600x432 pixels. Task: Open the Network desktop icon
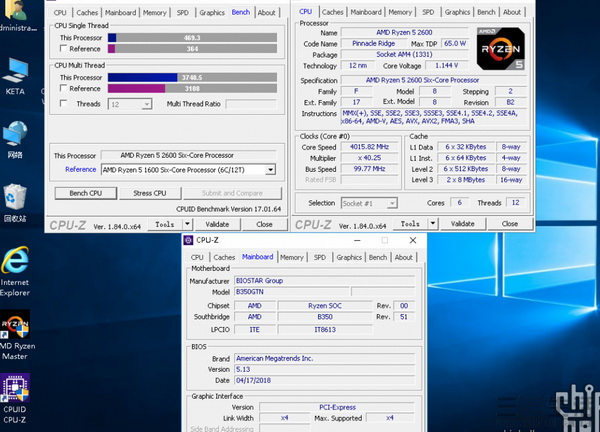click(x=15, y=134)
